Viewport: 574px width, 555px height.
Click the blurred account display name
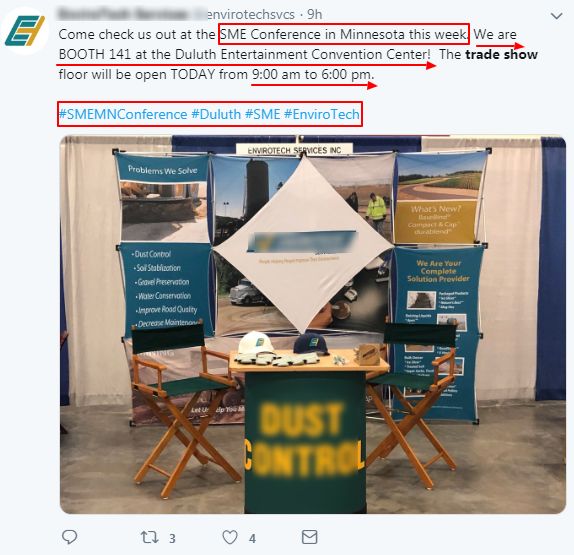123,14
